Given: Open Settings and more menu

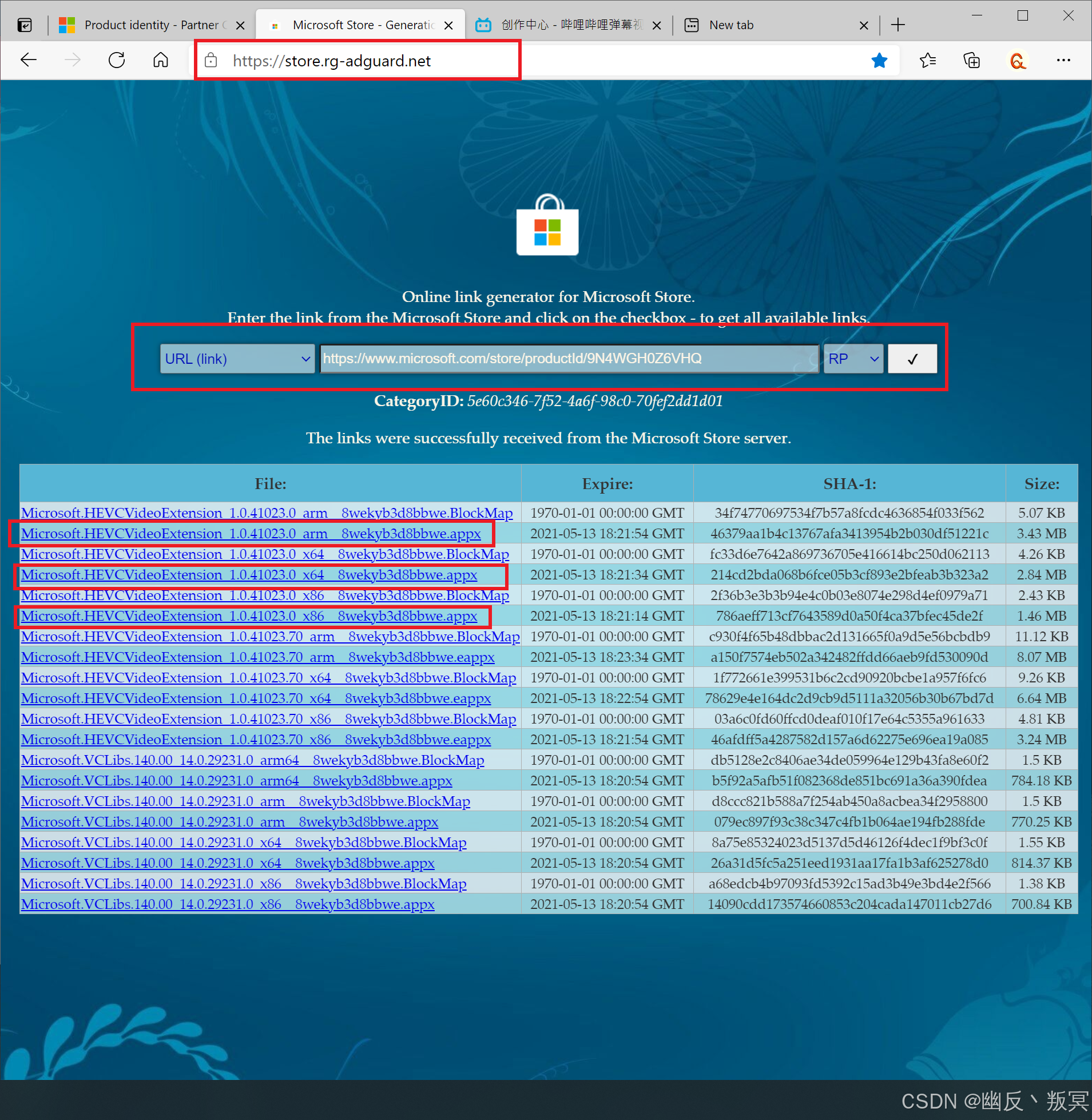Looking at the screenshot, I should point(1063,60).
